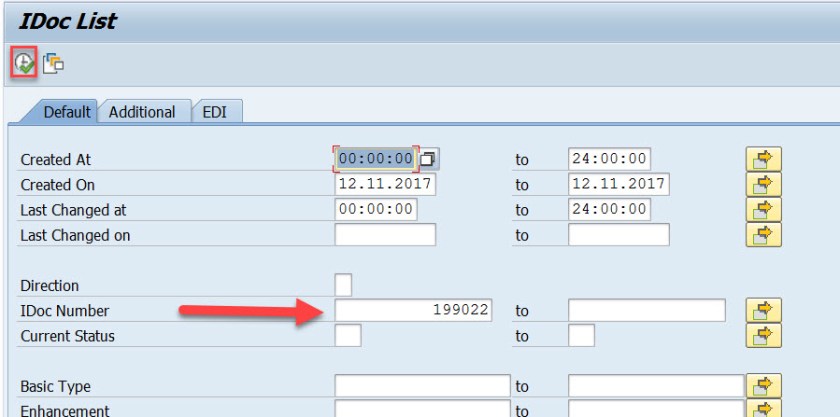Click the Created At from-time field
This screenshot has height=417, width=840.
click(376, 159)
